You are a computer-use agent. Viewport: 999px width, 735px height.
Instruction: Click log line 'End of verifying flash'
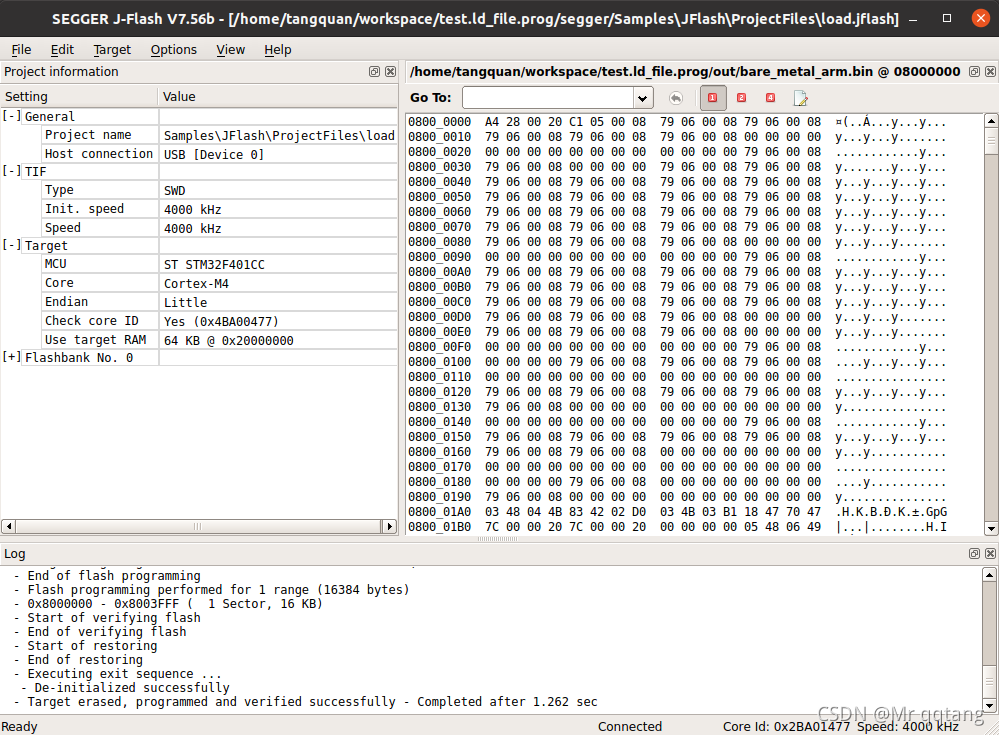pyautogui.click(x=107, y=631)
